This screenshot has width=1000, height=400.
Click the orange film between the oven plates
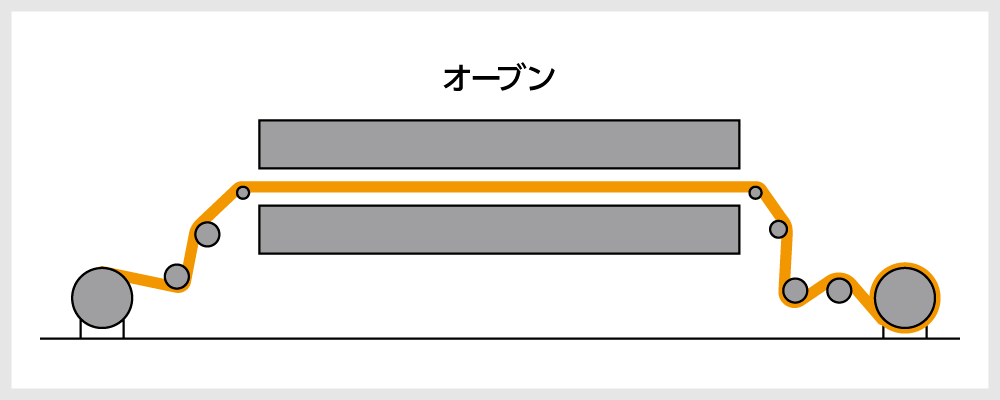pos(498,187)
